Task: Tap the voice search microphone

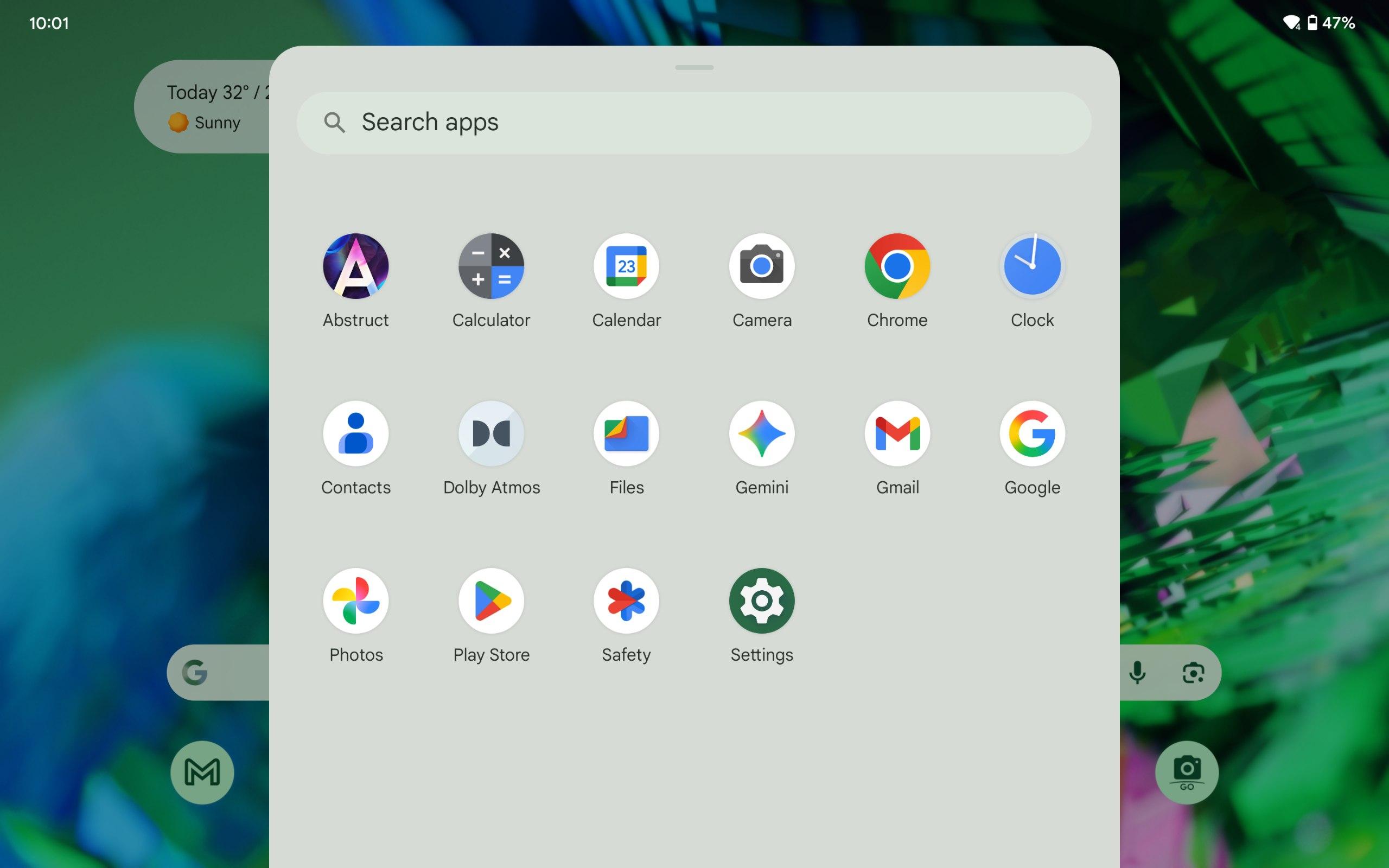Action: point(1137,672)
